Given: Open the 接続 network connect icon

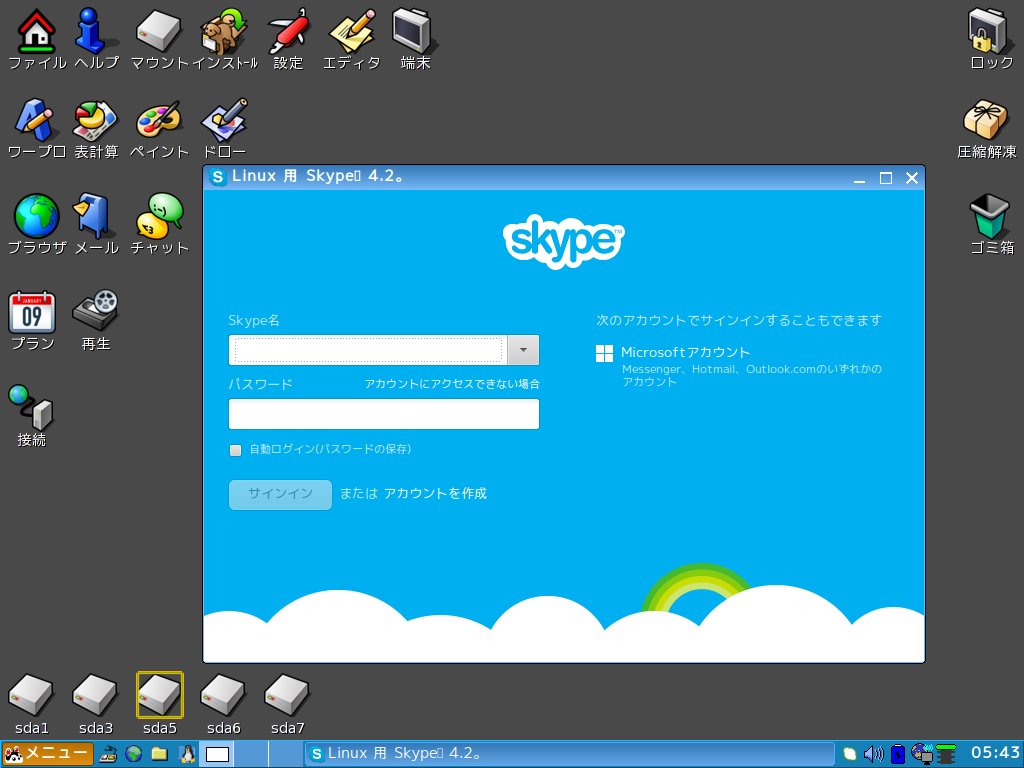Looking at the screenshot, I should (31, 407).
